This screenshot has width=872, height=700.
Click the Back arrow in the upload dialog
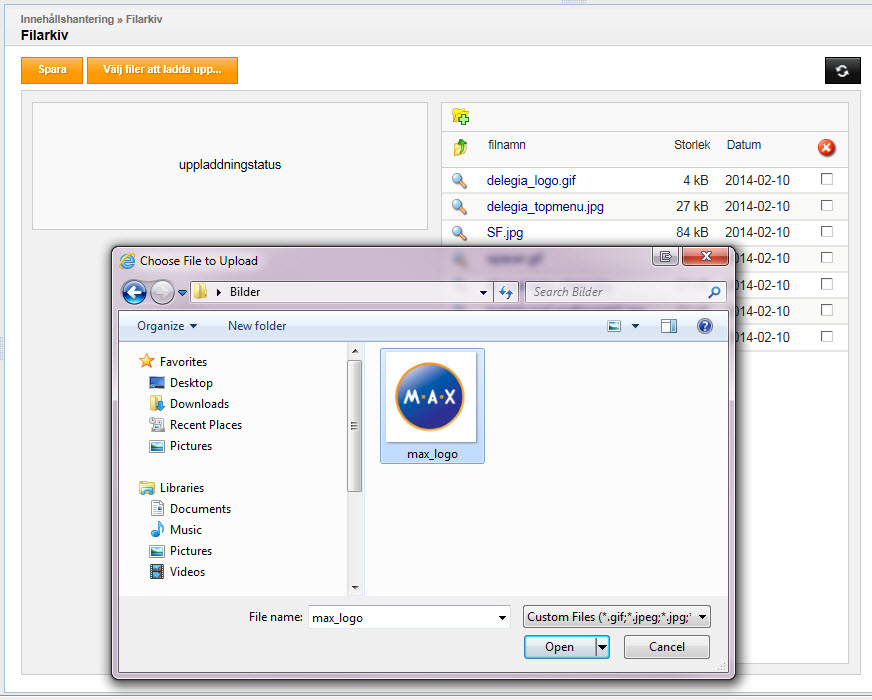point(134,292)
